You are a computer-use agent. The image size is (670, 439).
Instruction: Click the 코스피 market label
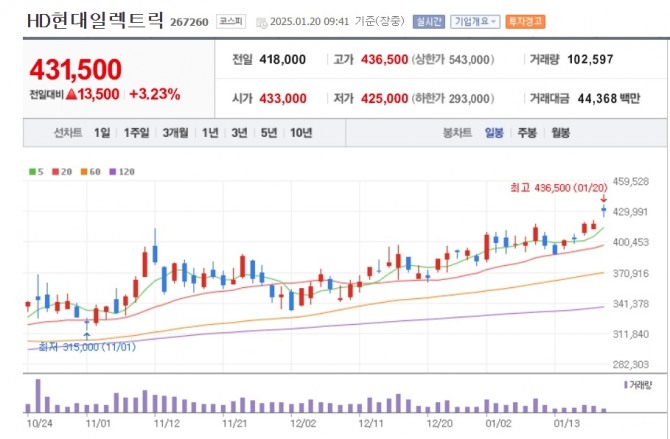(x=231, y=21)
